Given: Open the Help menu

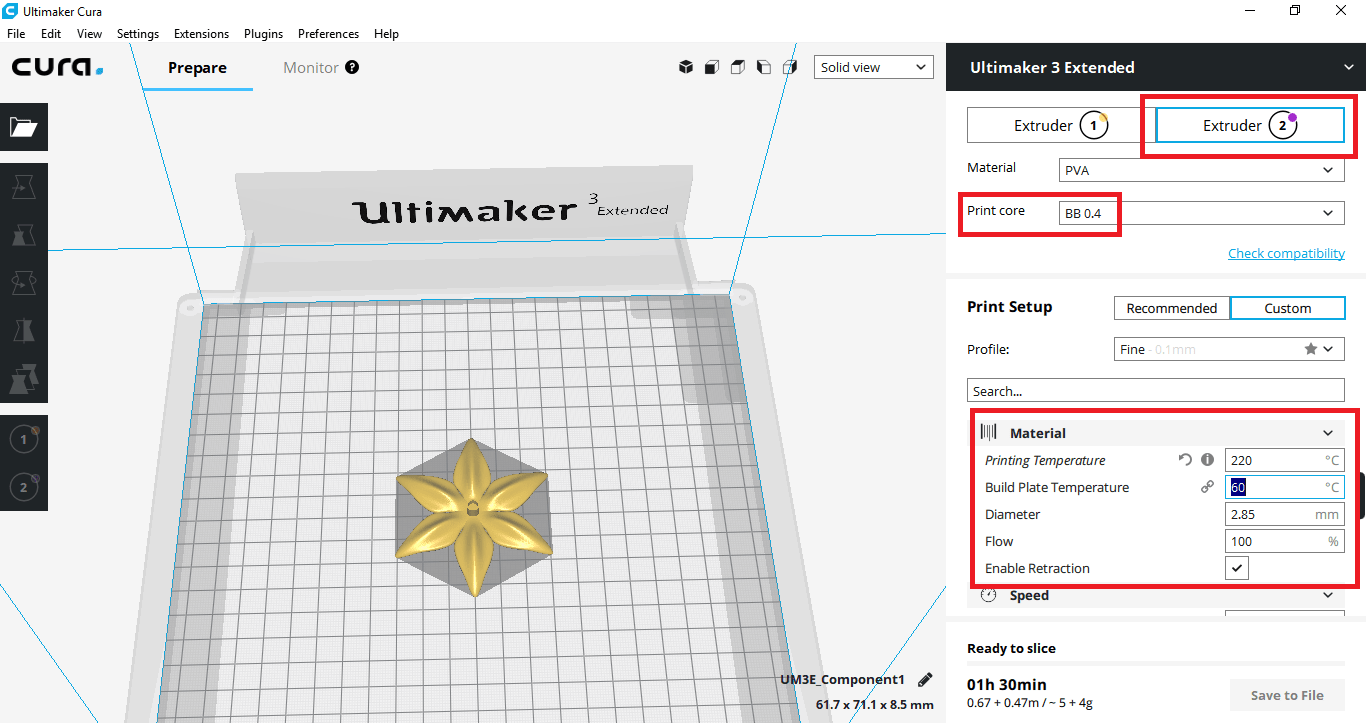Looking at the screenshot, I should (386, 33).
